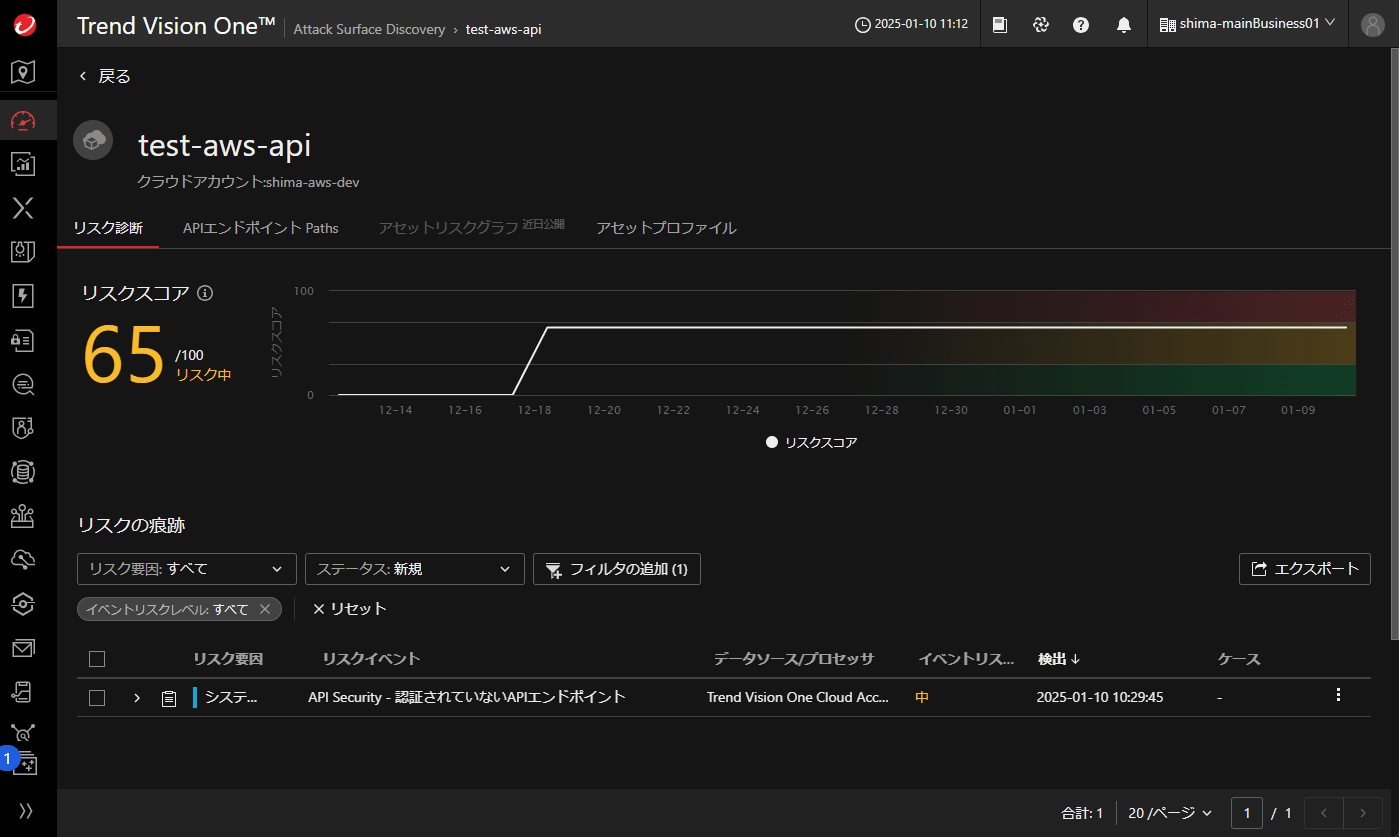The image size is (1399, 837).
Task: Click イベントリス... column header
Action: [x=966, y=659]
